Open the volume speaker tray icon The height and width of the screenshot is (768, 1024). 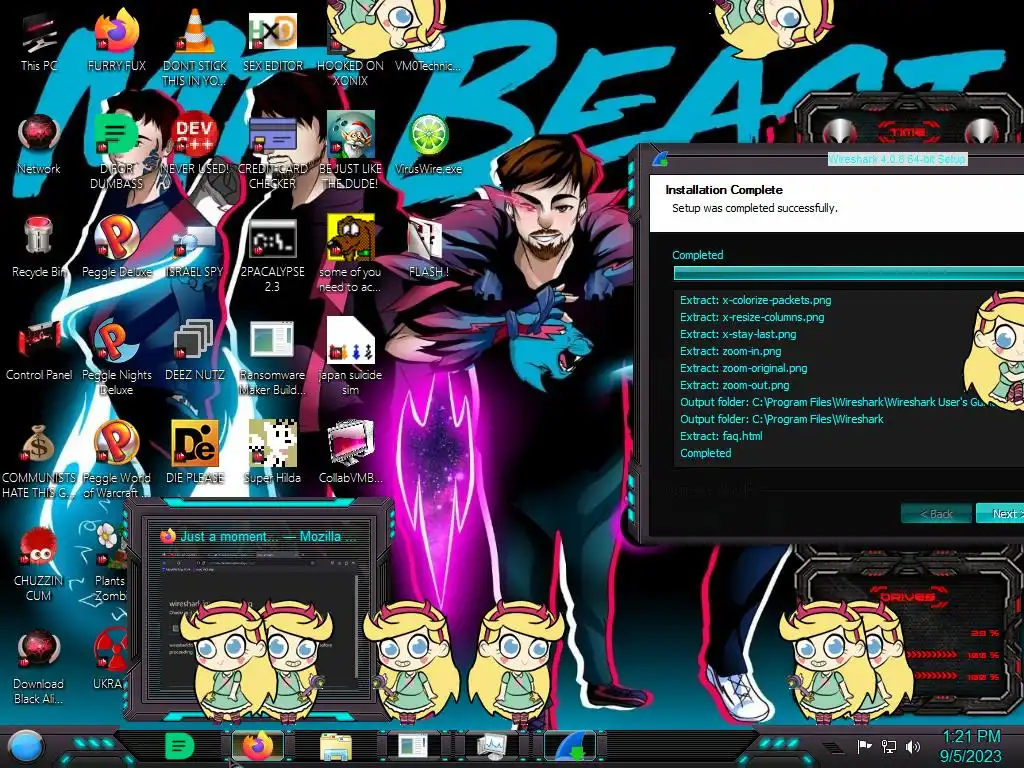pos(913,746)
